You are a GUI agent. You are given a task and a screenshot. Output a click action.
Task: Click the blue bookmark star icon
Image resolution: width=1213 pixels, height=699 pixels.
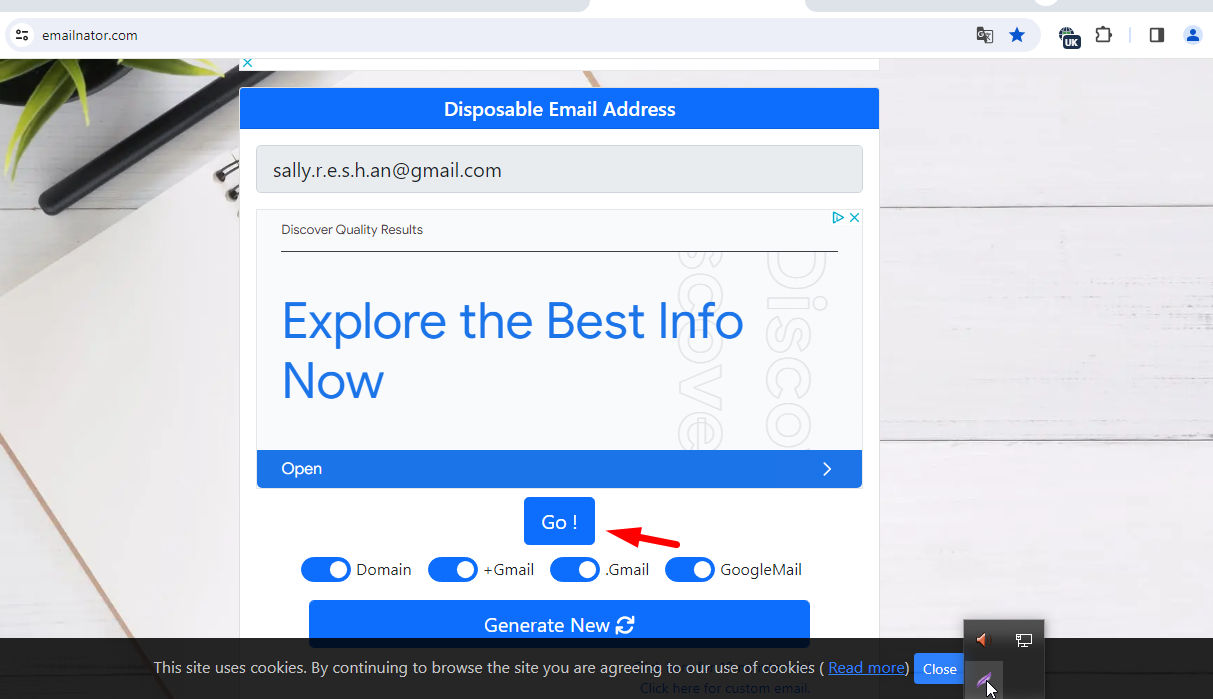pyautogui.click(x=1017, y=35)
